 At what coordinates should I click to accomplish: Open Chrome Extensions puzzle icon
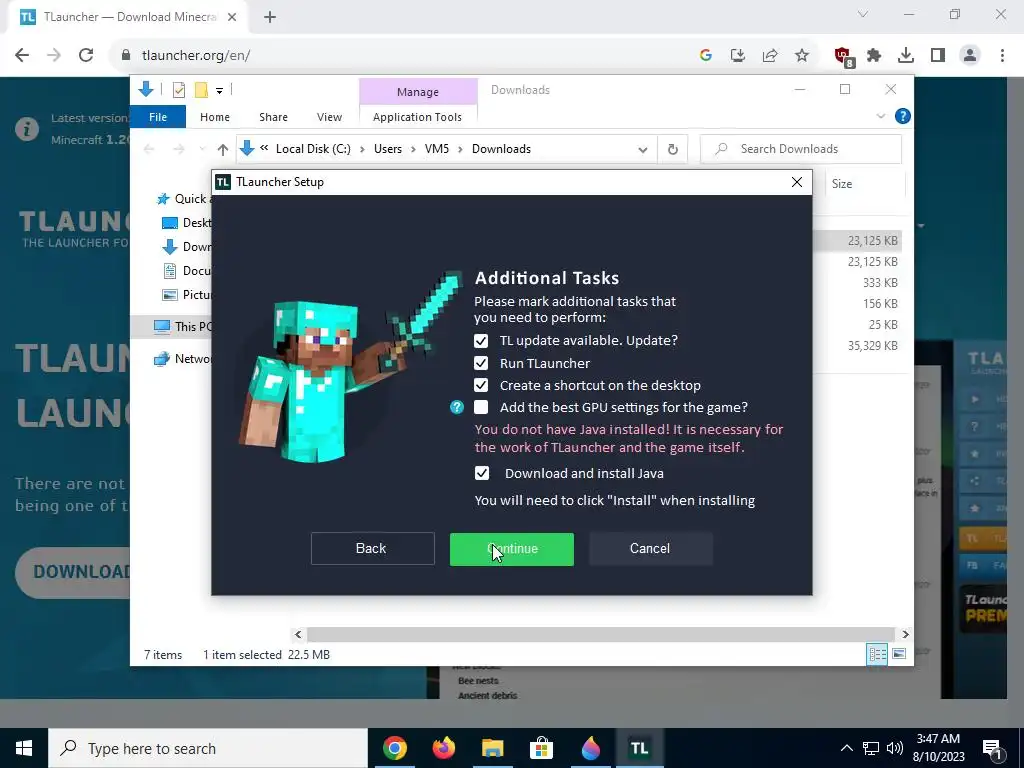tap(874, 56)
